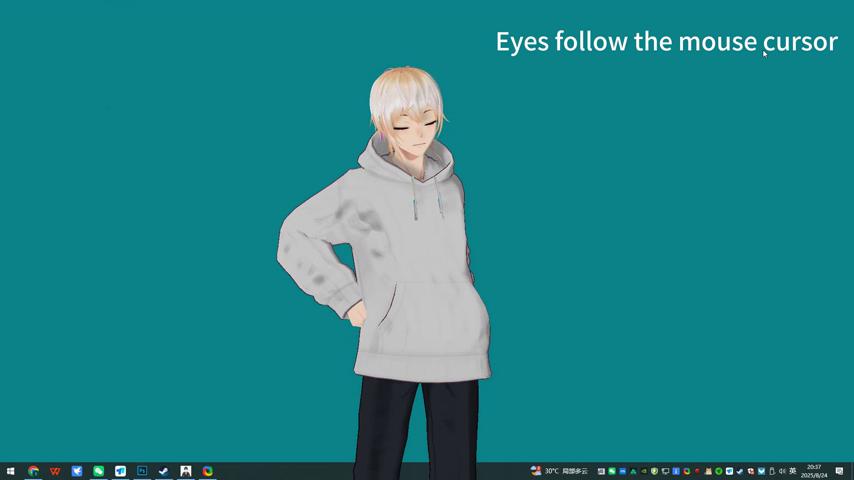Open the pinned WeChat taskbar icon
The width and height of the screenshot is (854, 480).
[x=98, y=471]
